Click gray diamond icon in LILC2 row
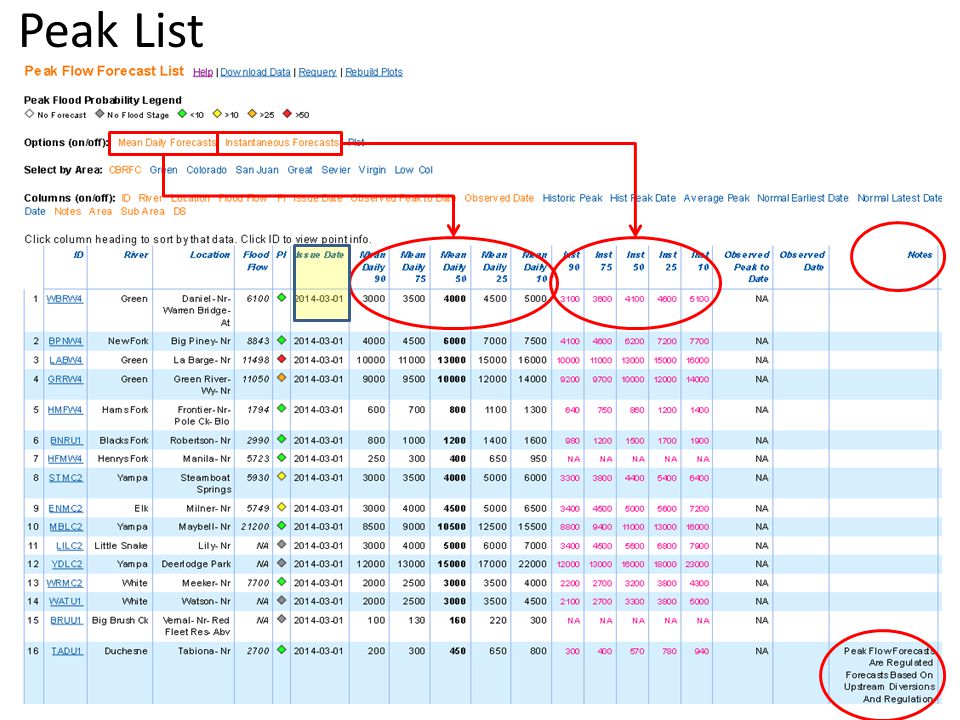 pyautogui.click(x=282, y=544)
